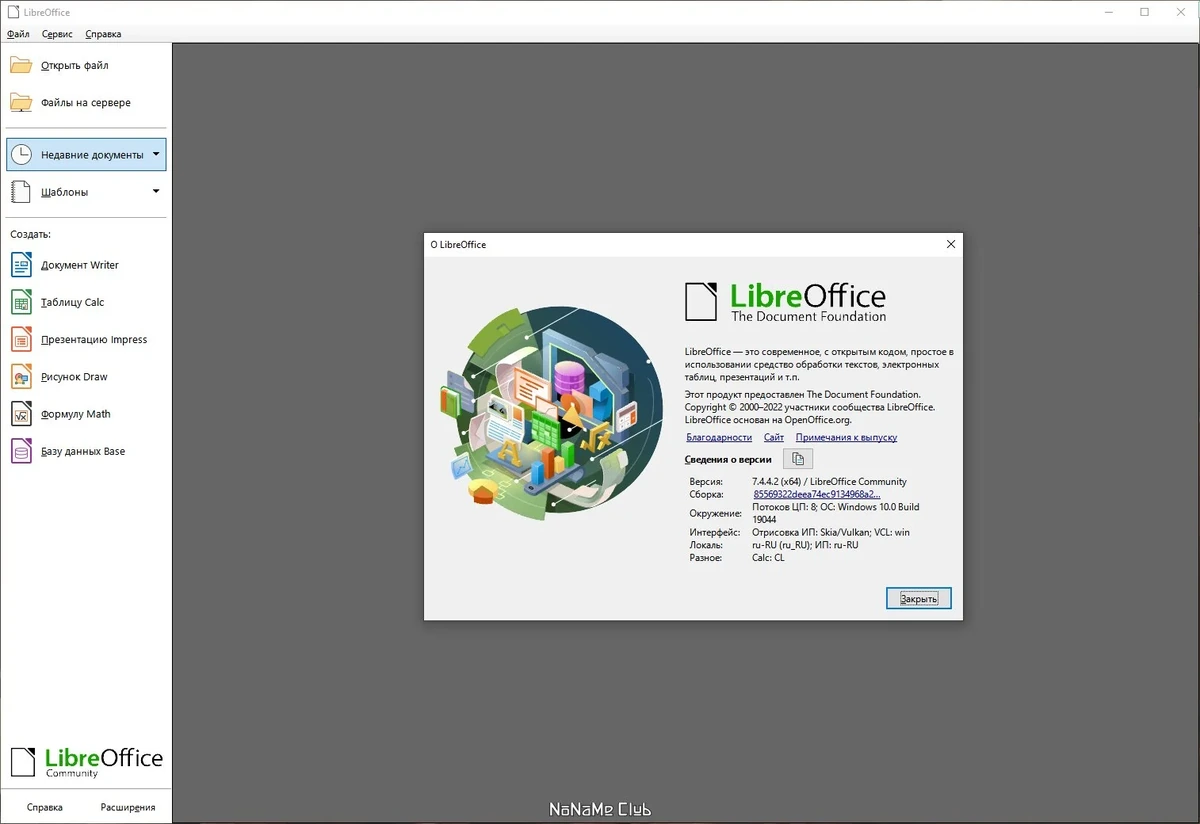Close the О LibreOffice dialog with X
The image size is (1200, 824).
click(951, 244)
